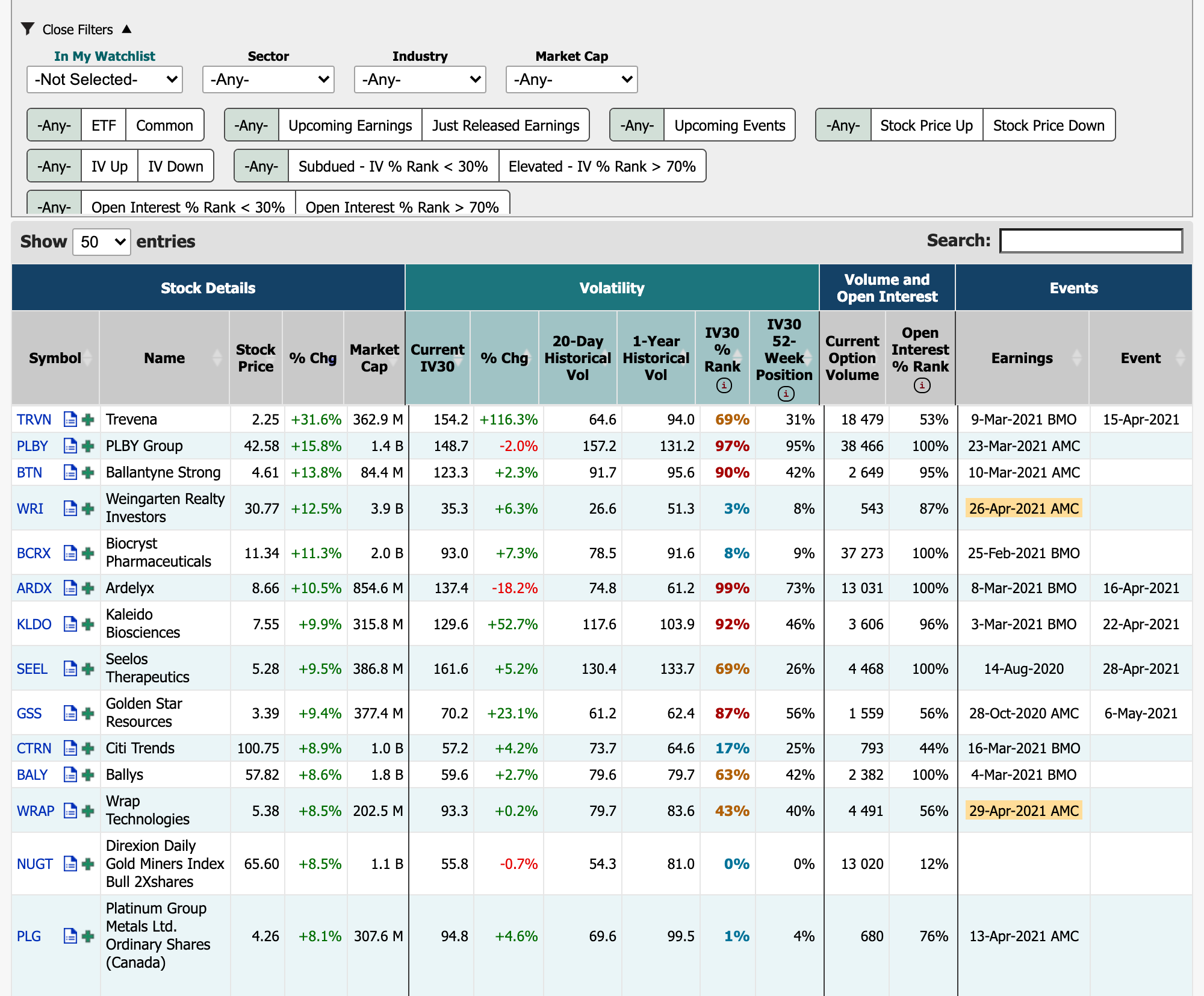Open the TRVN symbol link
Image resolution: width=1204 pixels, height=996 pixels.
34,420
